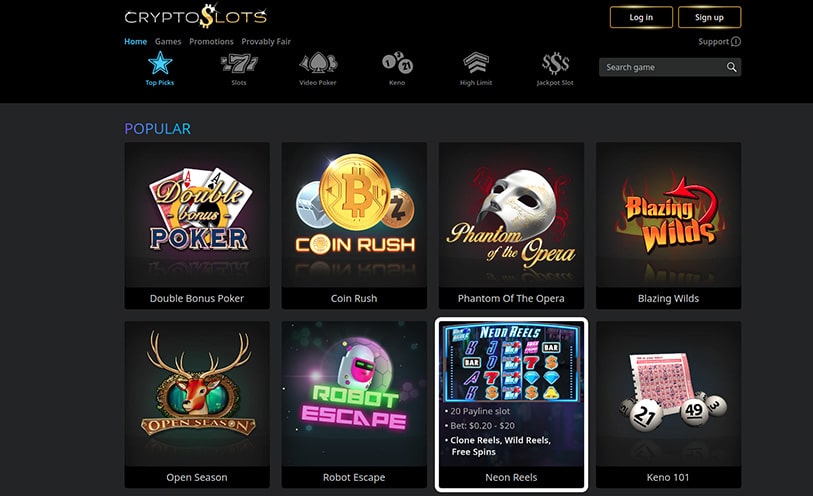Click the CryptoSlots logo

point(196,16)
